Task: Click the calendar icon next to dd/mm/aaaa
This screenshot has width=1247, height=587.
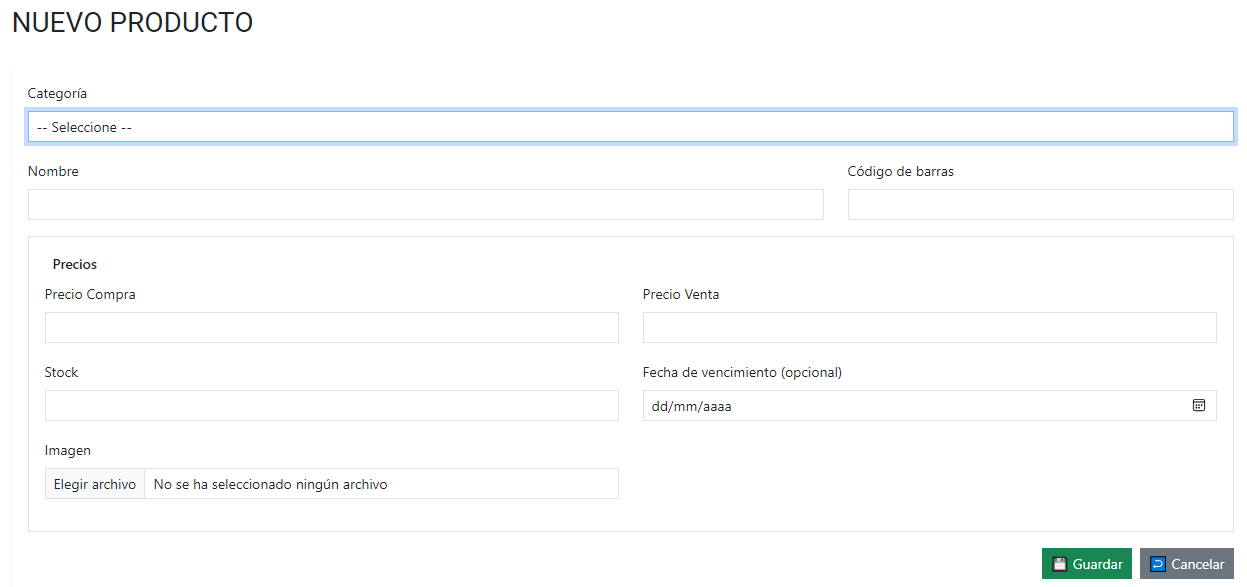Action: 1200,405
